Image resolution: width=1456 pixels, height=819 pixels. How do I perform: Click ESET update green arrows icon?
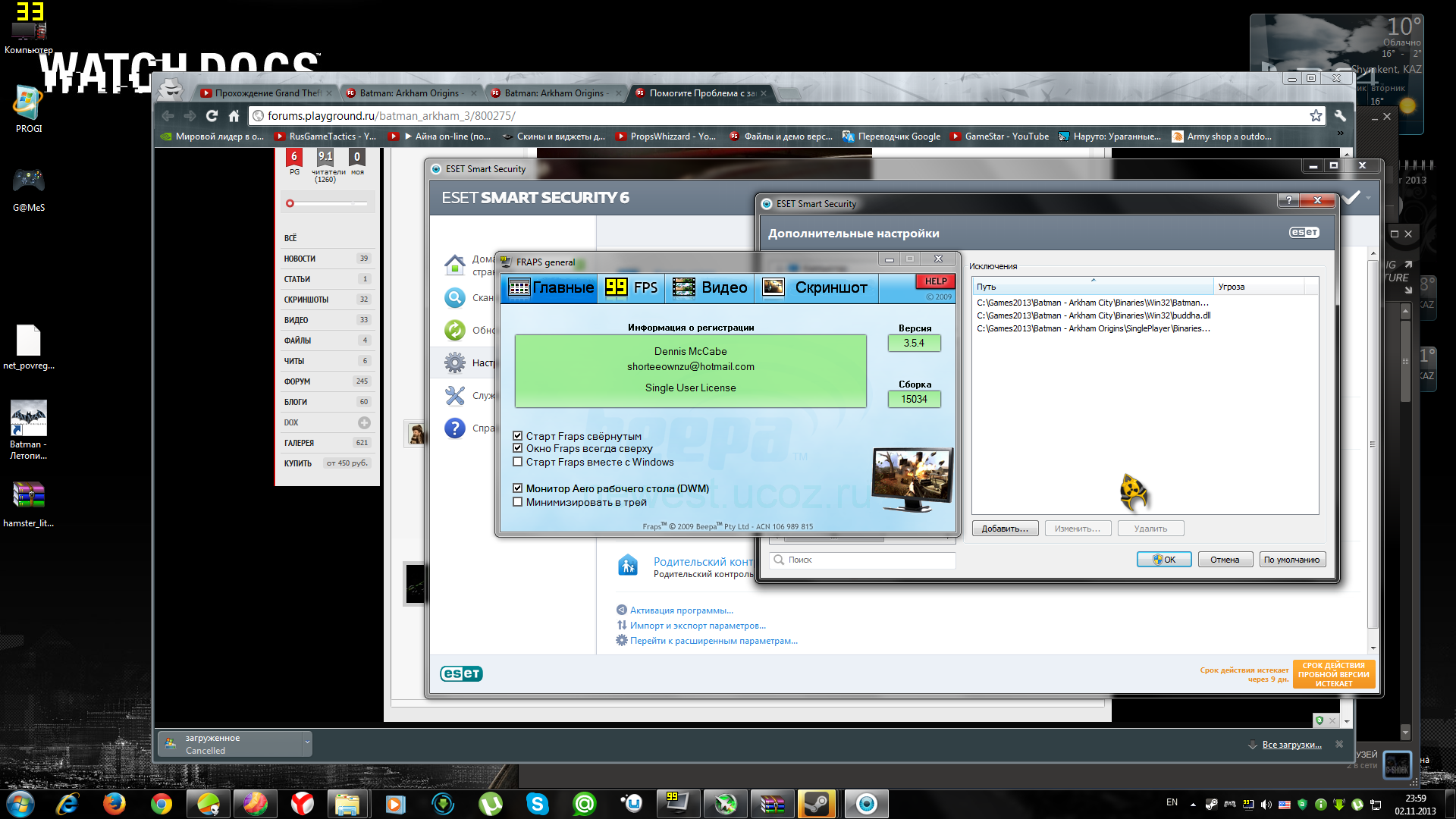[x=455, y=330]
